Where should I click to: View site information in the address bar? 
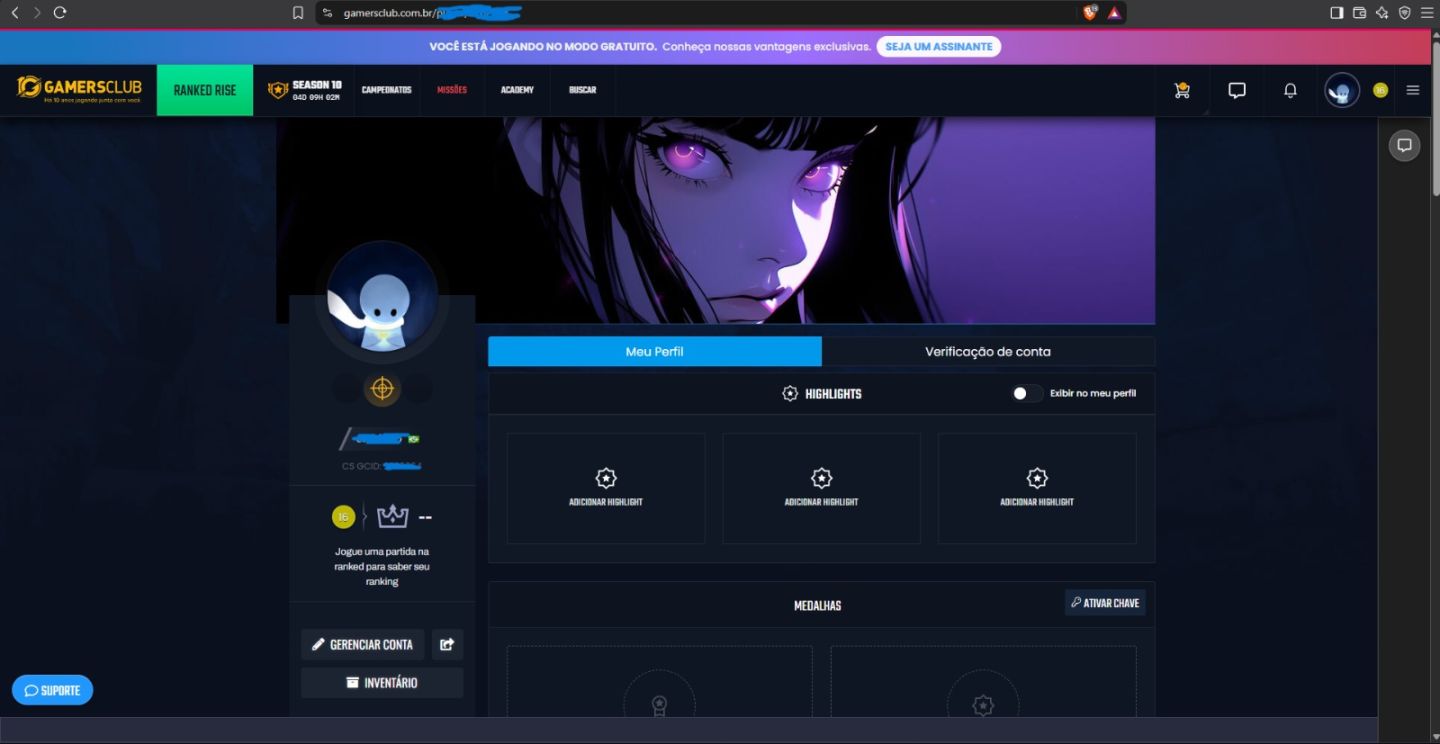(327, 13)
